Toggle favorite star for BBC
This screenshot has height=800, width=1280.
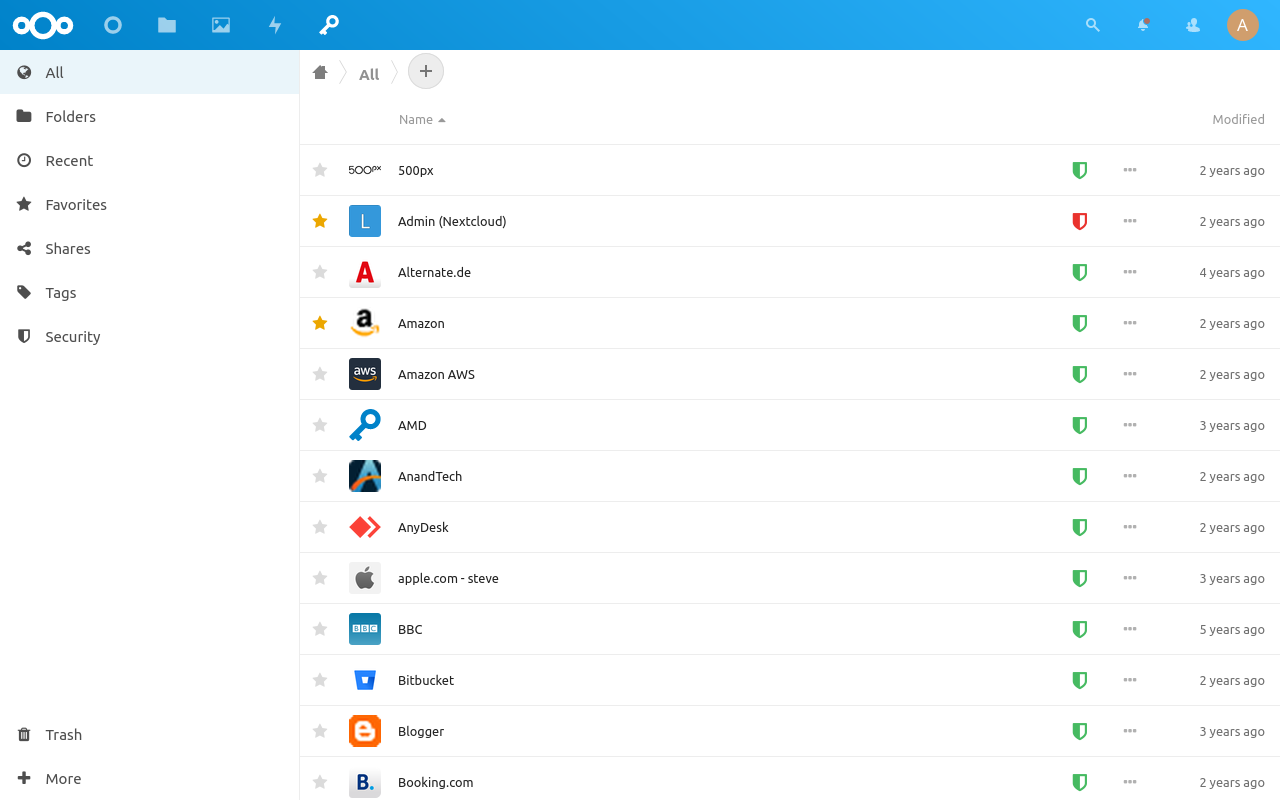320,629
